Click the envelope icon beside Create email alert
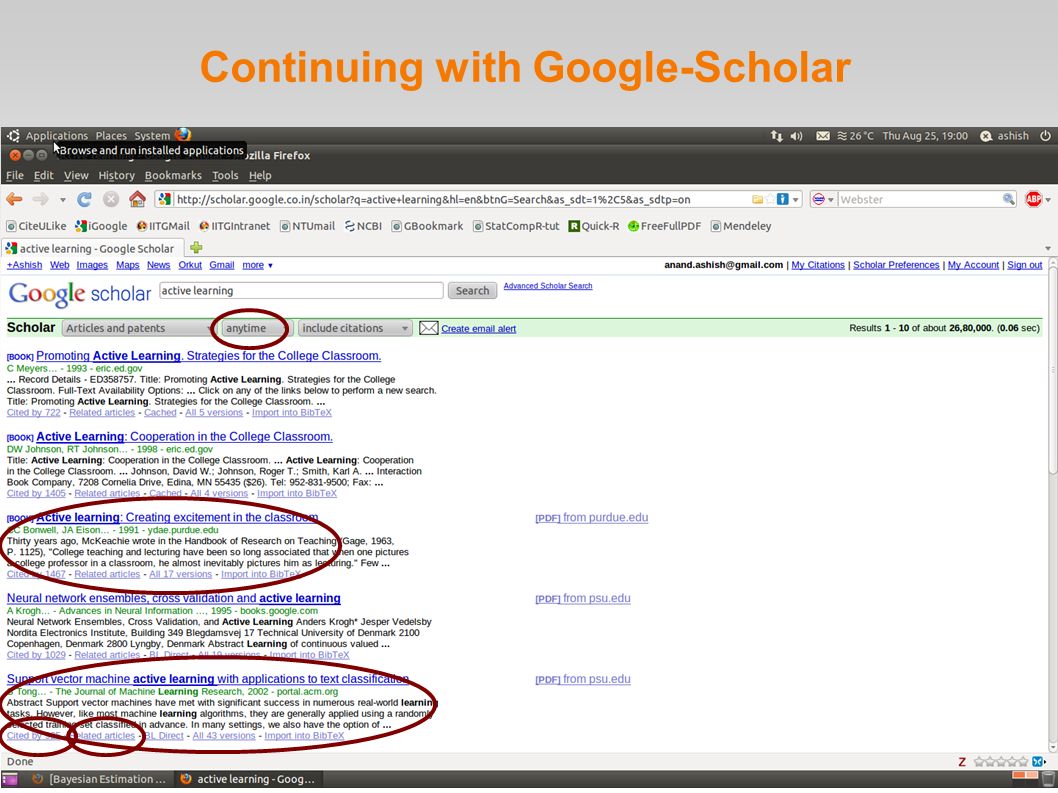Image resolution: width=1058 pixels, height=793 pixels. pos(428,328)
